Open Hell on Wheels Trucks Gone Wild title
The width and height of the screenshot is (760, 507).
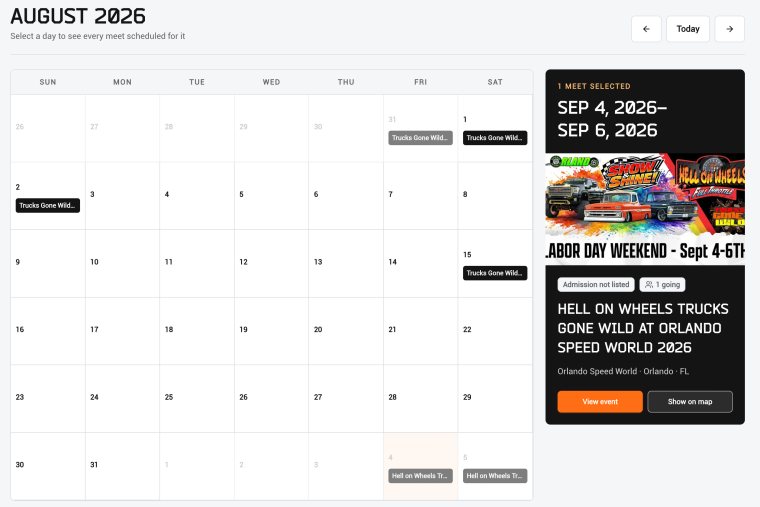643,328
